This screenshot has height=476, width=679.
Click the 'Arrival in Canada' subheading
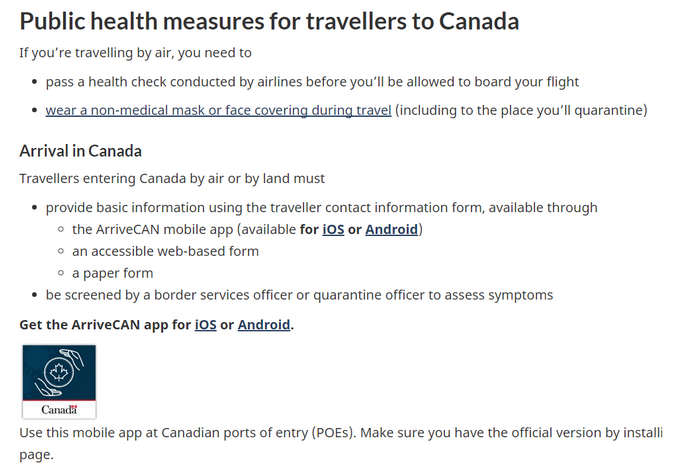81,151
